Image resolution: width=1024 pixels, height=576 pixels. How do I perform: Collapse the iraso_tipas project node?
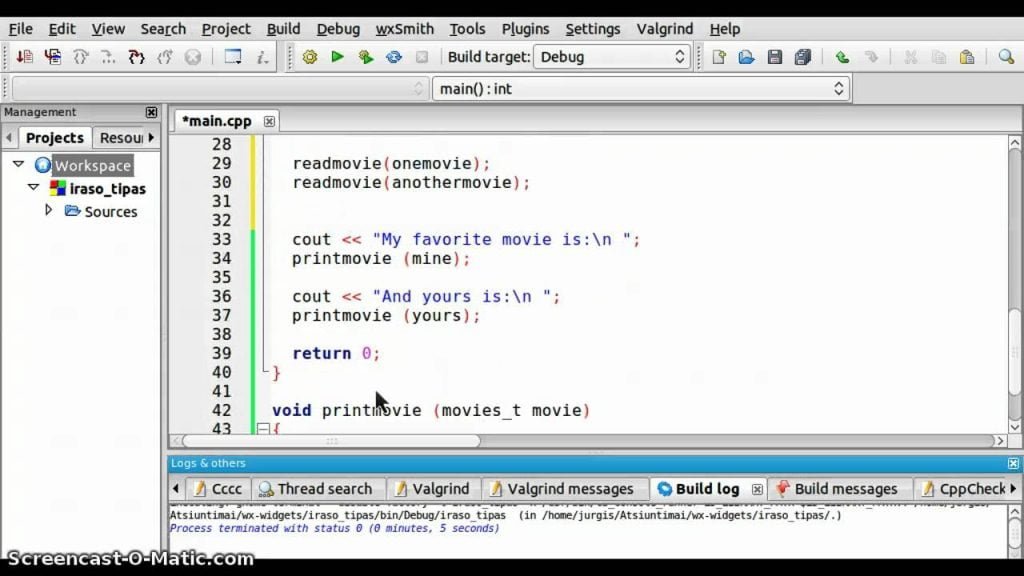click(33, 187)
